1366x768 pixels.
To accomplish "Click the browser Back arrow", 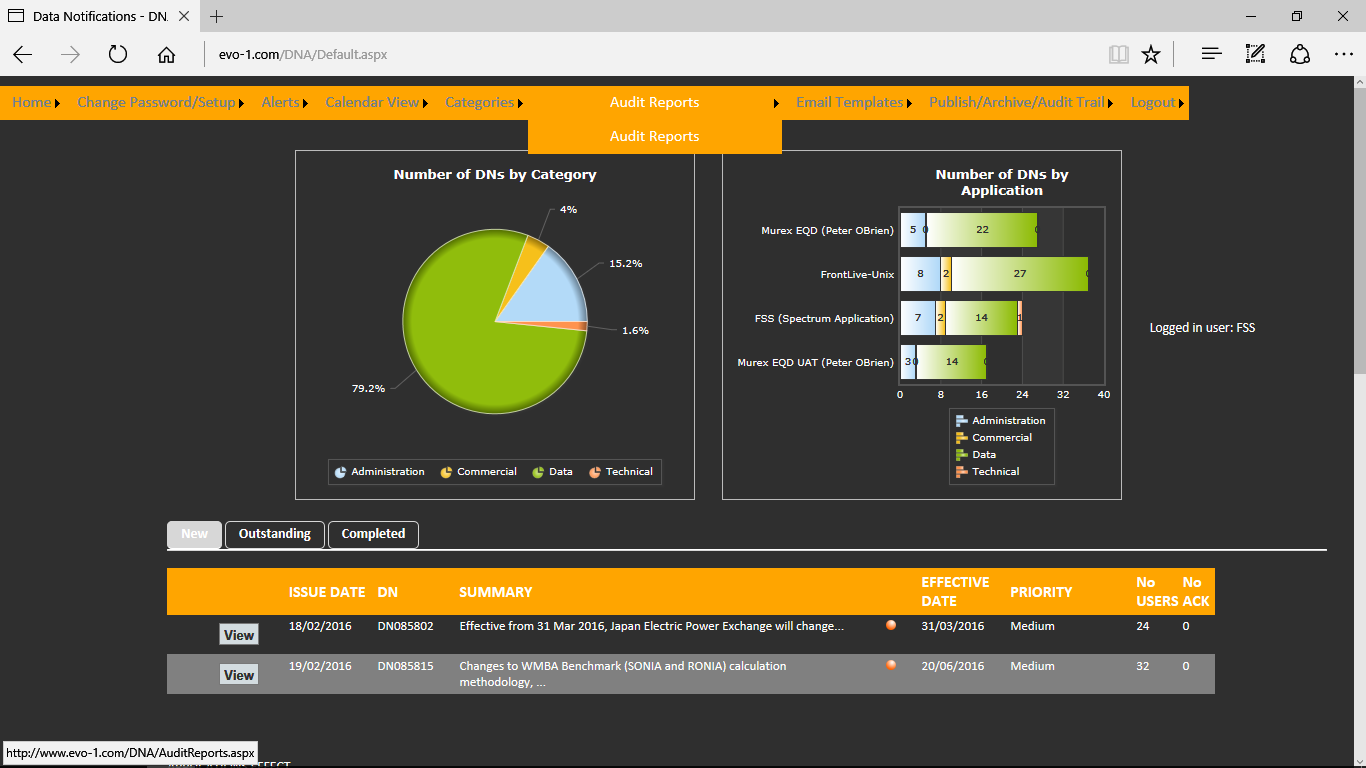I will [23, 55].
